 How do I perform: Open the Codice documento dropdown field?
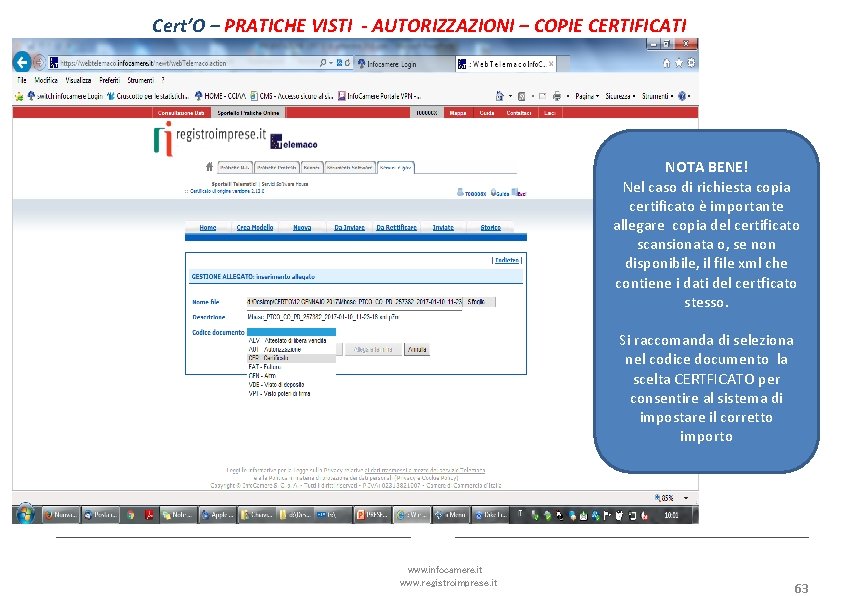(x=292, y=332)
